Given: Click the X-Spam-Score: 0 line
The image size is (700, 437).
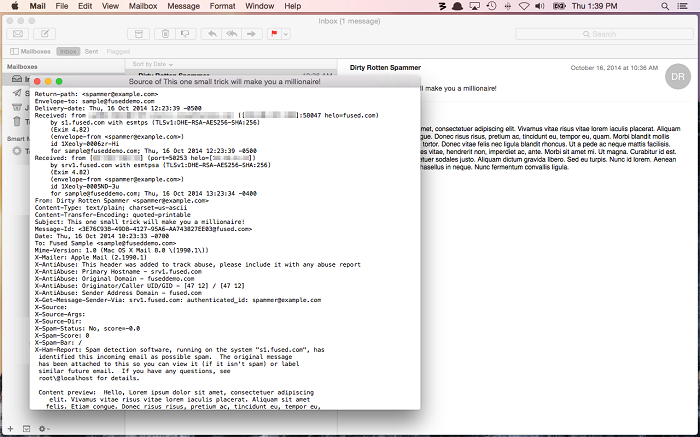Looking at the screenshot, I should 62,336.
